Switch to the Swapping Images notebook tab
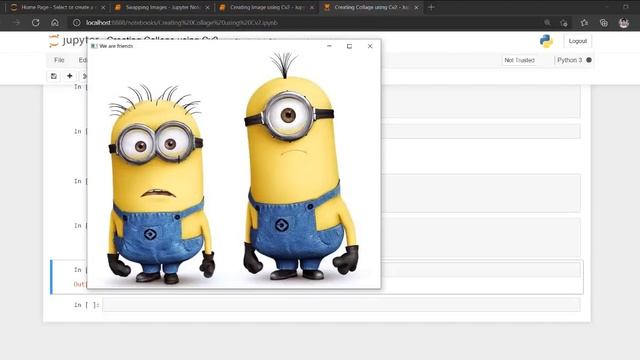 click(x=162, y=7)
